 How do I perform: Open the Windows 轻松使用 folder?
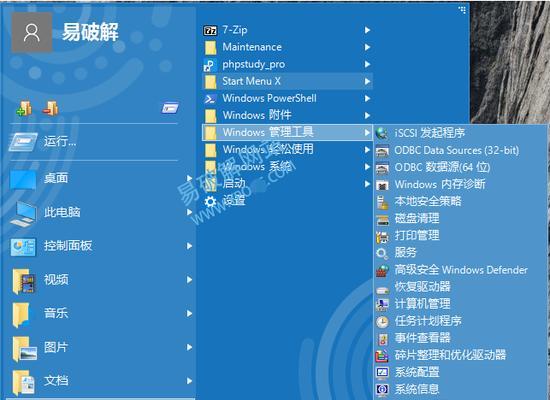point(287,149)
